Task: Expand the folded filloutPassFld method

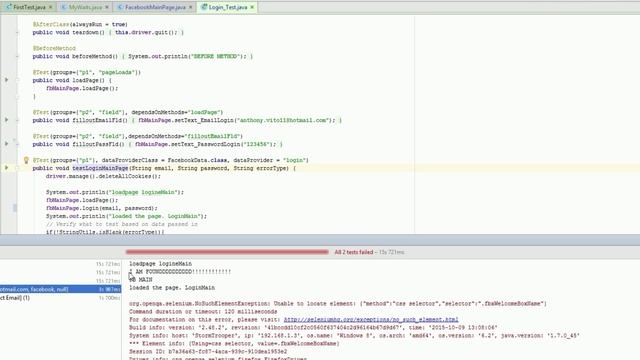Action: coord(18,144)
